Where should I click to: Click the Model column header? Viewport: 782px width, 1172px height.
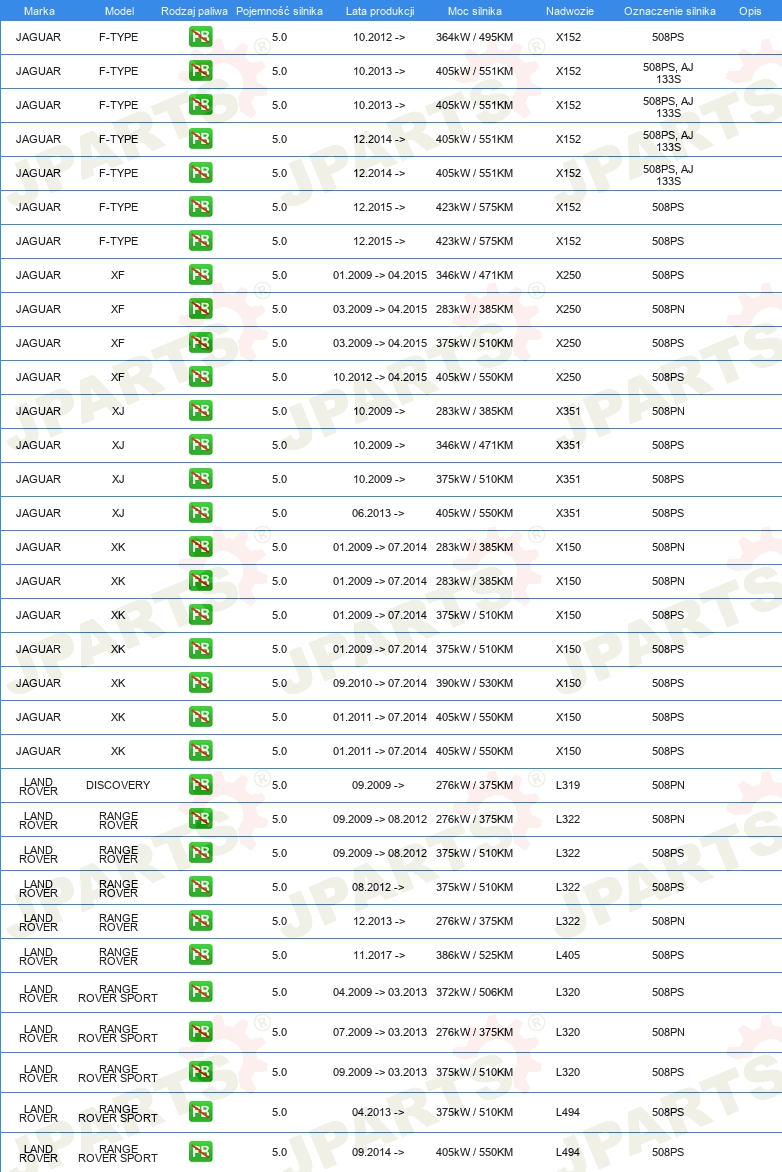pyautogui.click(x=120, y=11)
